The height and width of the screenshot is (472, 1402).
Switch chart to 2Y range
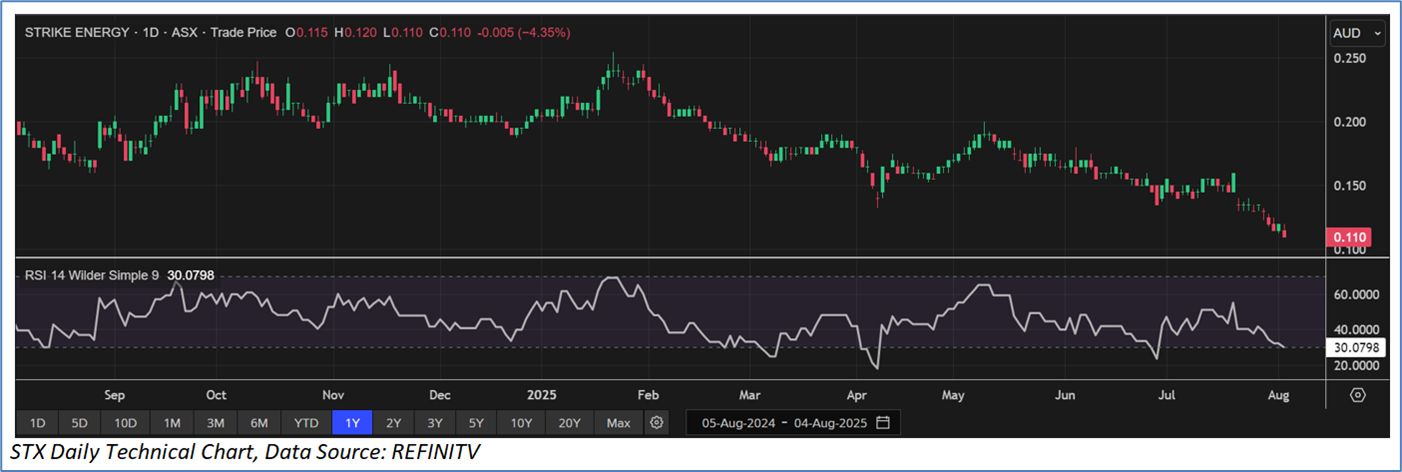pos(394,423)
